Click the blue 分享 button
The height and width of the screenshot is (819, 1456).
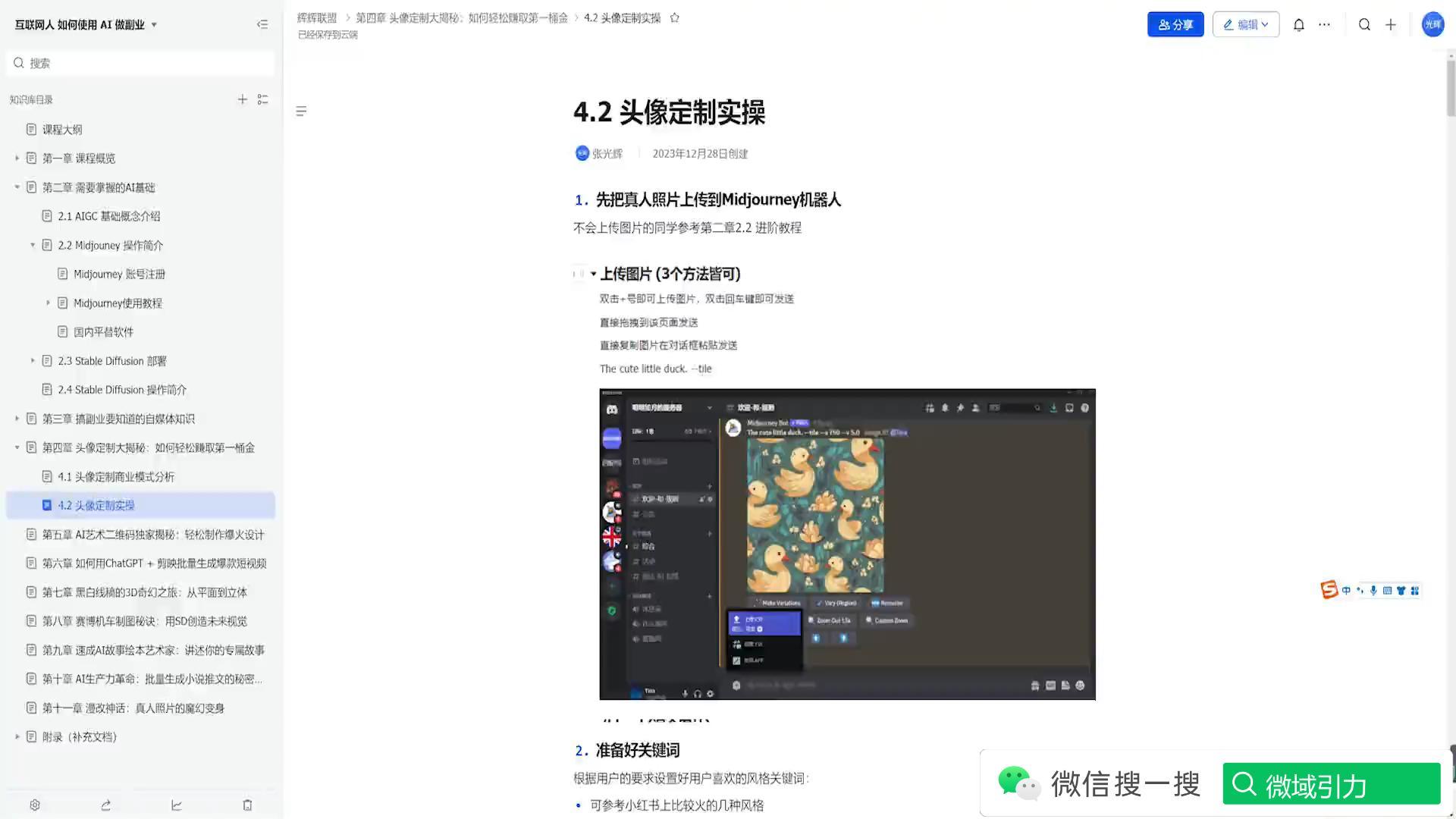click(1175, 24)
